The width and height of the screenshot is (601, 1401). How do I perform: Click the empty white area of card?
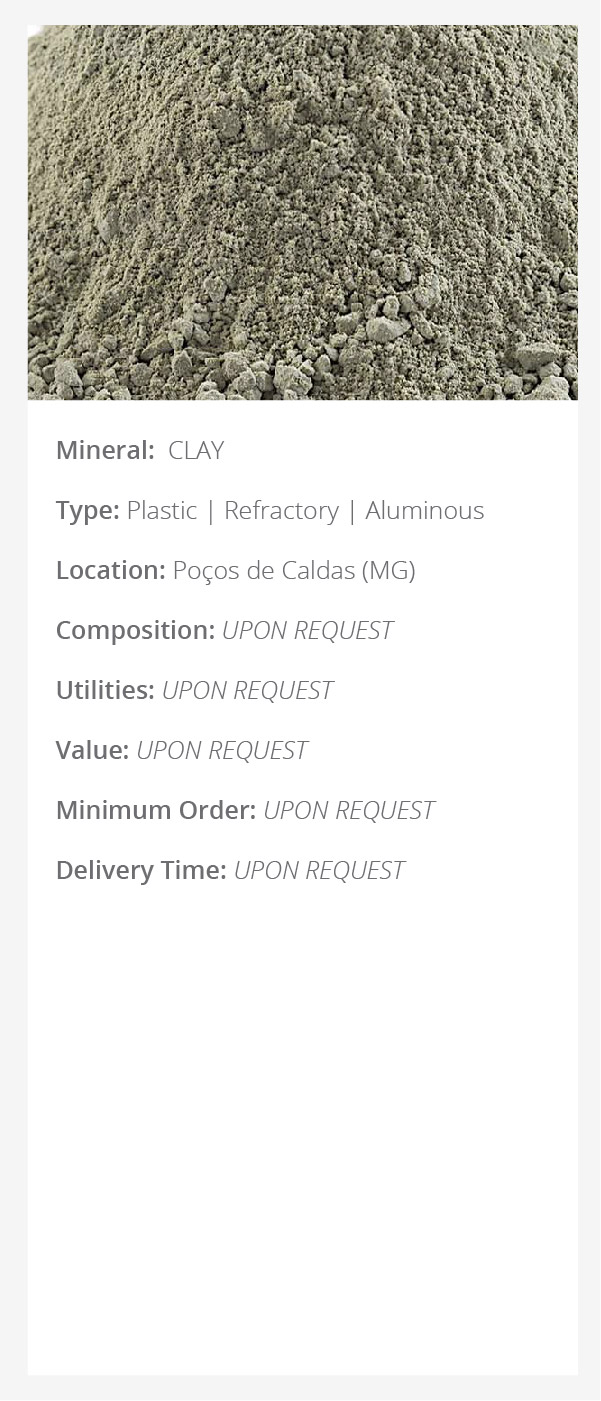click(x=302, y=1130)
